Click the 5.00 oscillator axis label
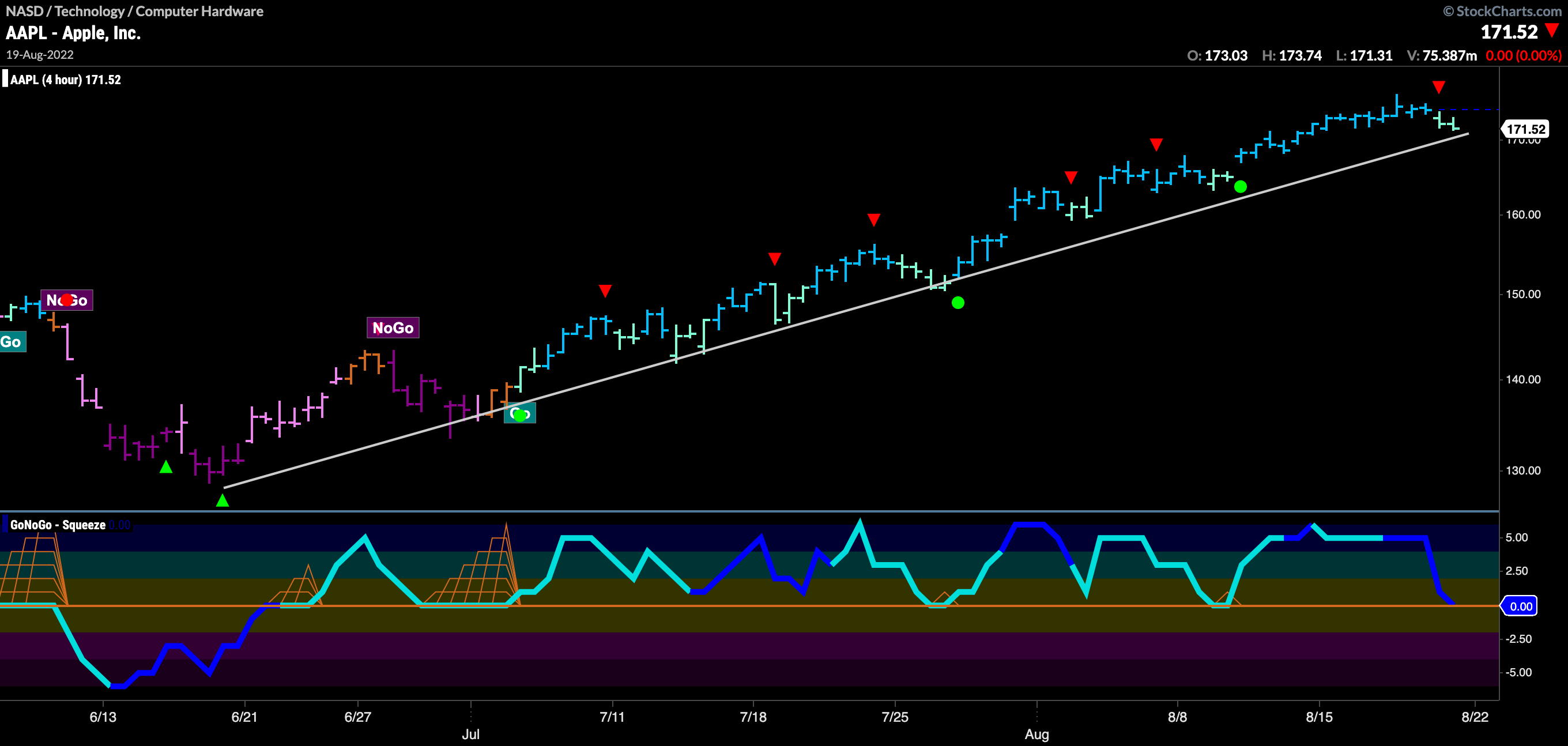 1516,538
